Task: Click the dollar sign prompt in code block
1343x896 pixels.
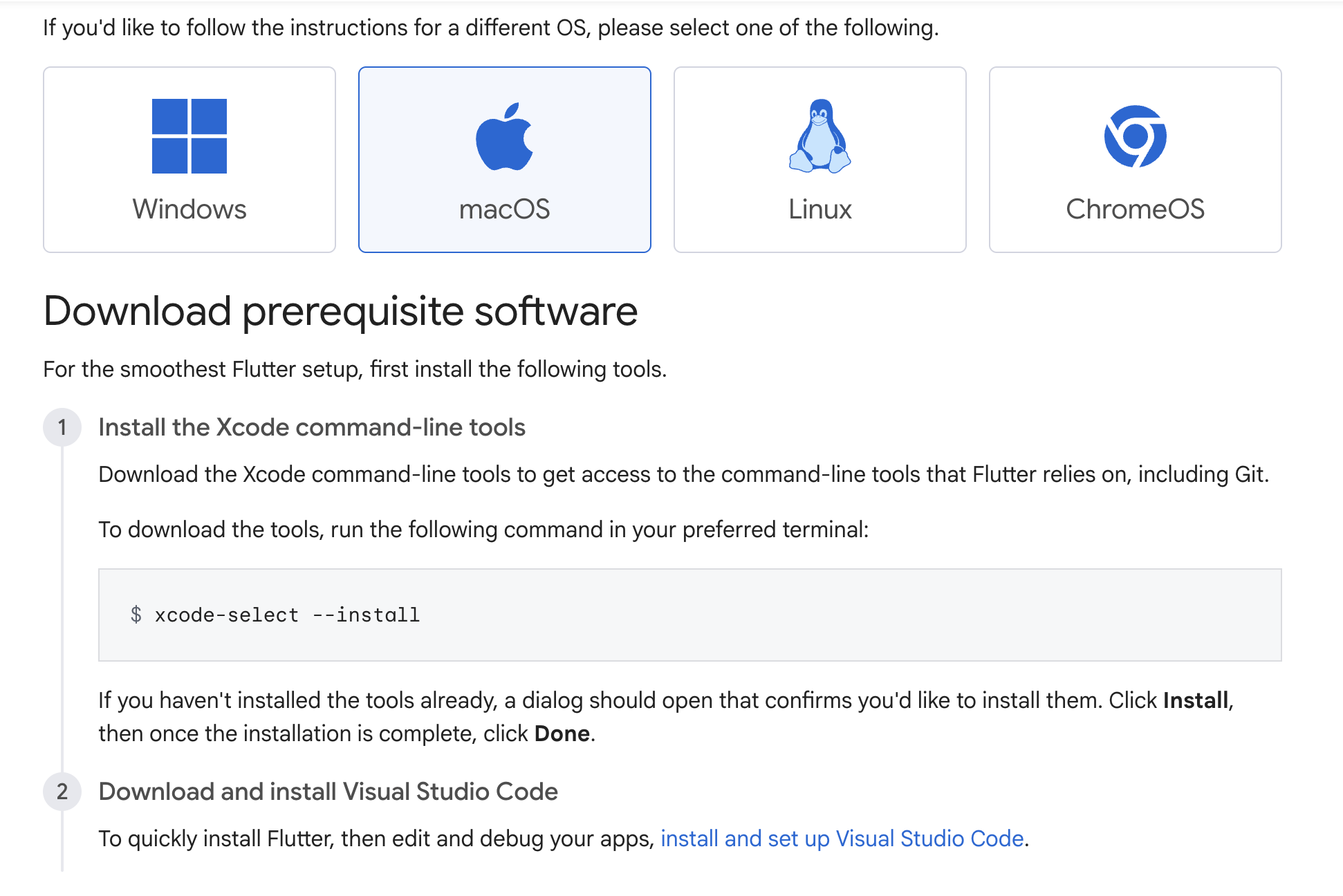Action: point(136,615)
